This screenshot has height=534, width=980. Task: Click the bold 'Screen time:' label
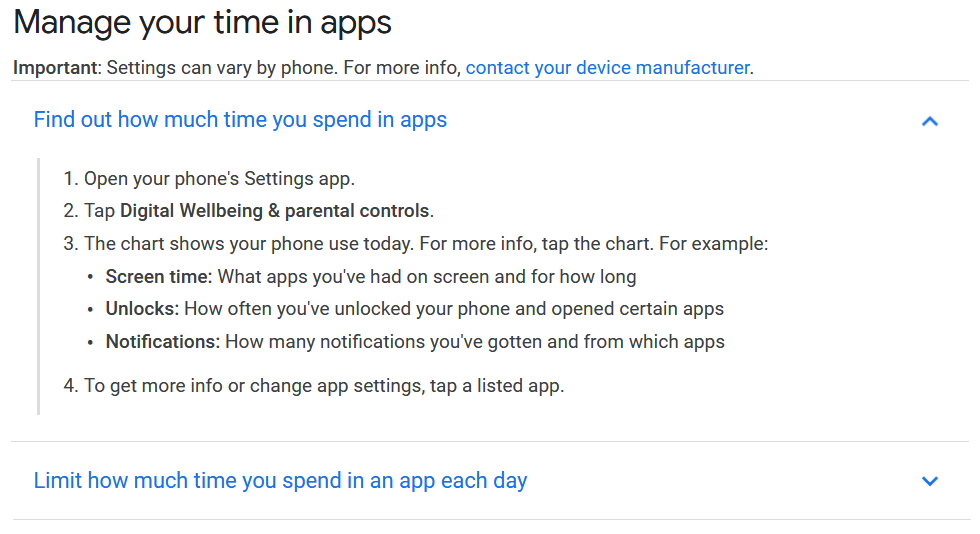159,276
